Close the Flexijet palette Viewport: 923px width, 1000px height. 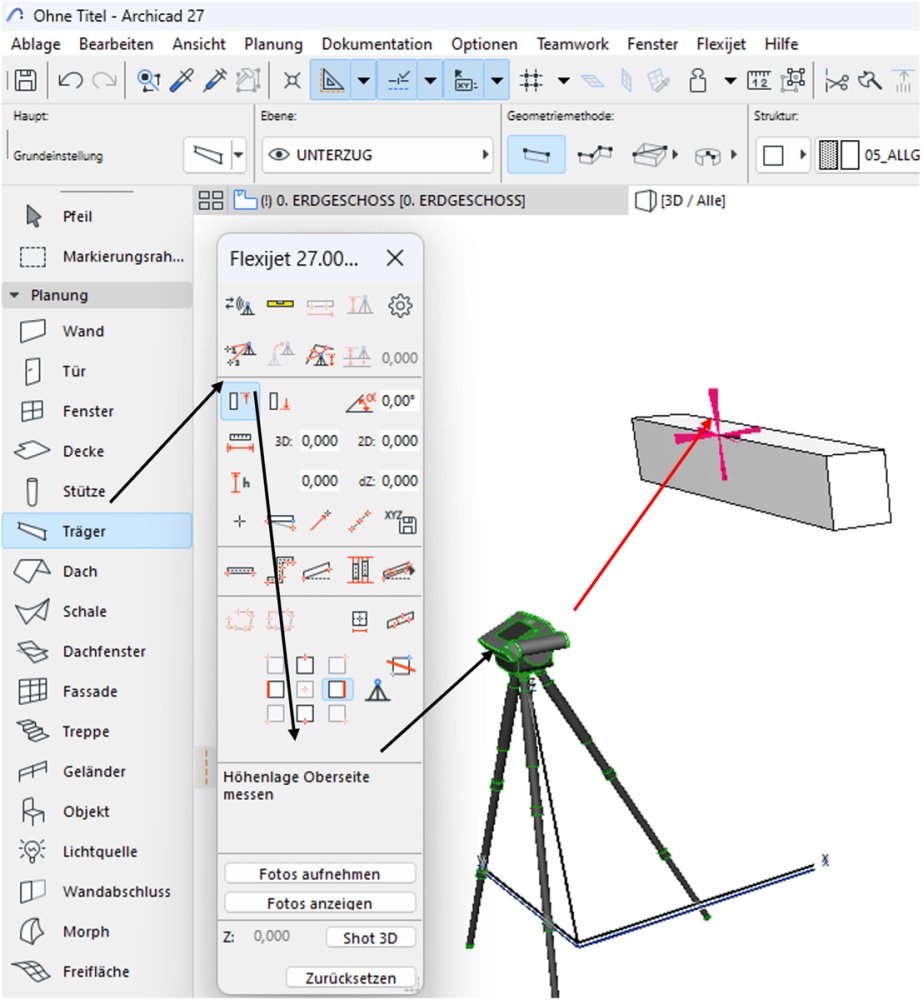[395, 258]
